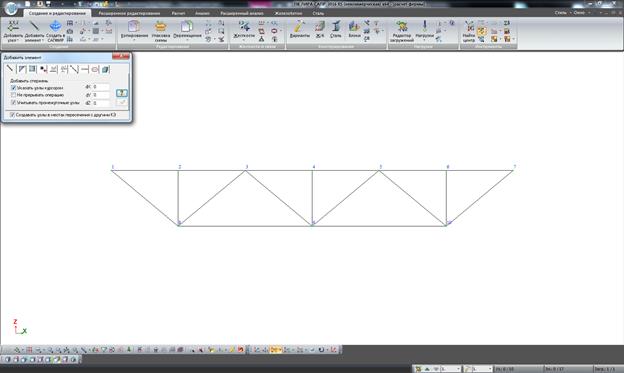Choose the add-bar icon in the dialog
The height and width of the screenshot is (373, 624).
(x=10, y=69)
